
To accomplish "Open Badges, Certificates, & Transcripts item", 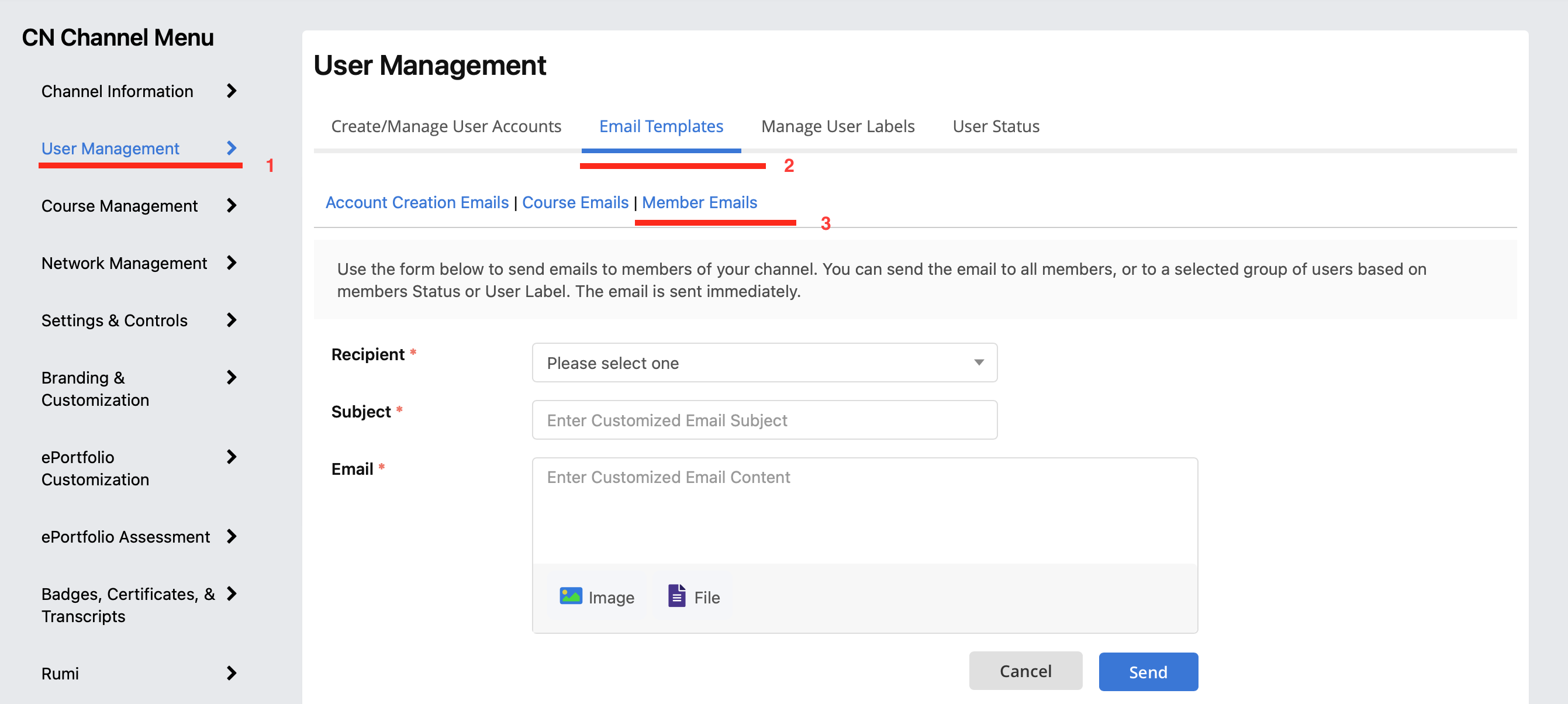I will click(x=128, y=605).
